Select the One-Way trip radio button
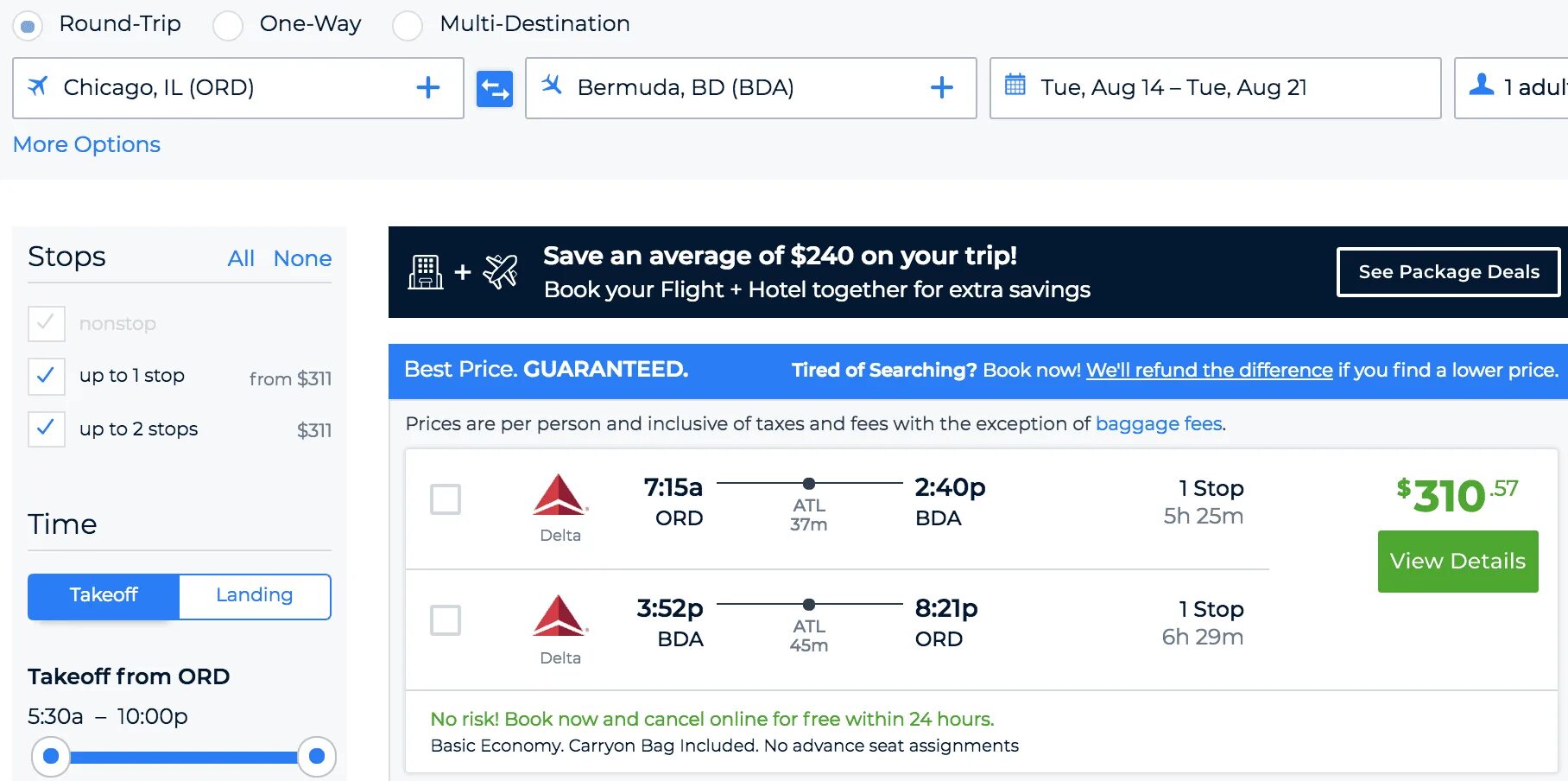The height and width of the screenshot is (781, 1568). (228, 26)
